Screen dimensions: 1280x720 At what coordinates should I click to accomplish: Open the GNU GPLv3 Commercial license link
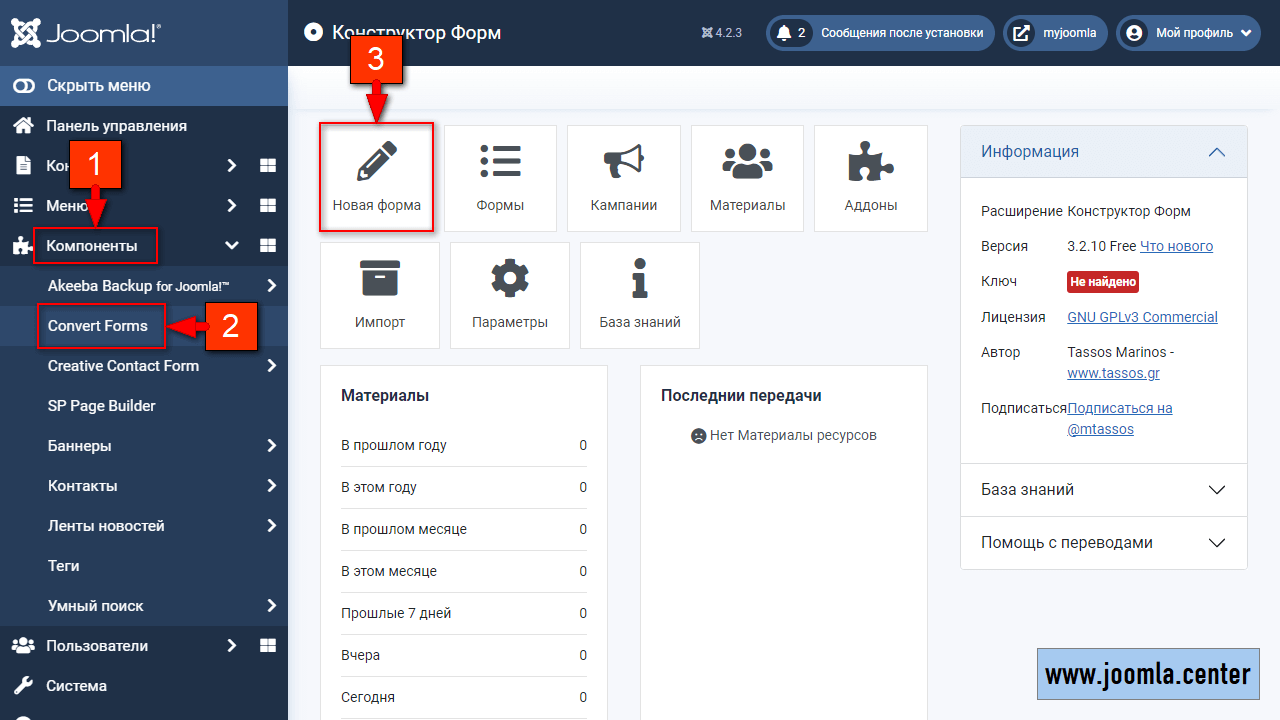tap(1142, 317)
